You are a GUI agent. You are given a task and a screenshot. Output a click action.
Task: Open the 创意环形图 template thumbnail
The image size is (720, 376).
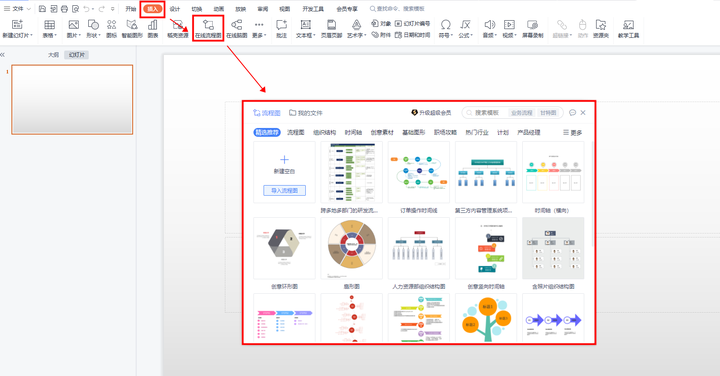pos(284,248)
